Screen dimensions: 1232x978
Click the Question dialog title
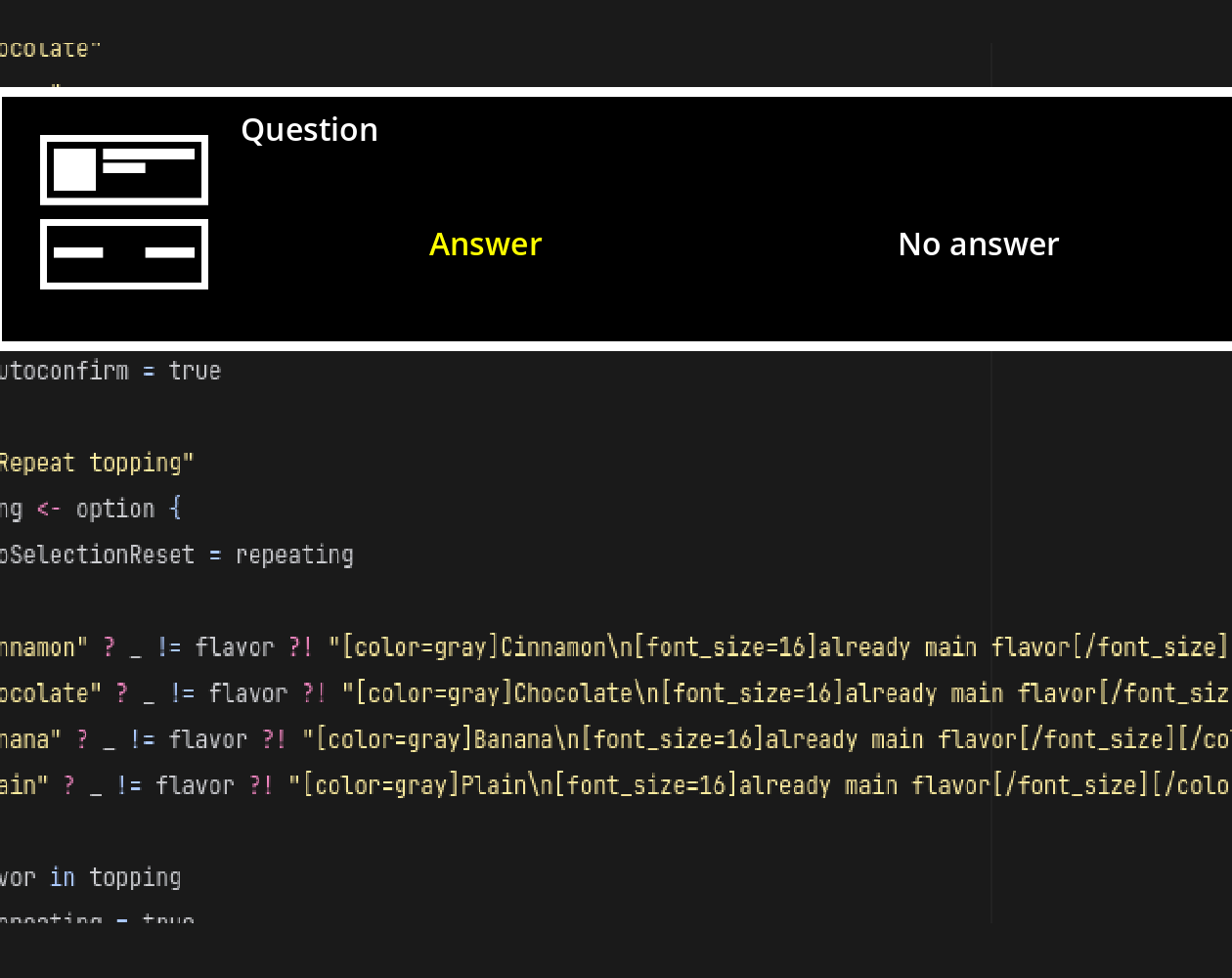[x=309, y=130]
